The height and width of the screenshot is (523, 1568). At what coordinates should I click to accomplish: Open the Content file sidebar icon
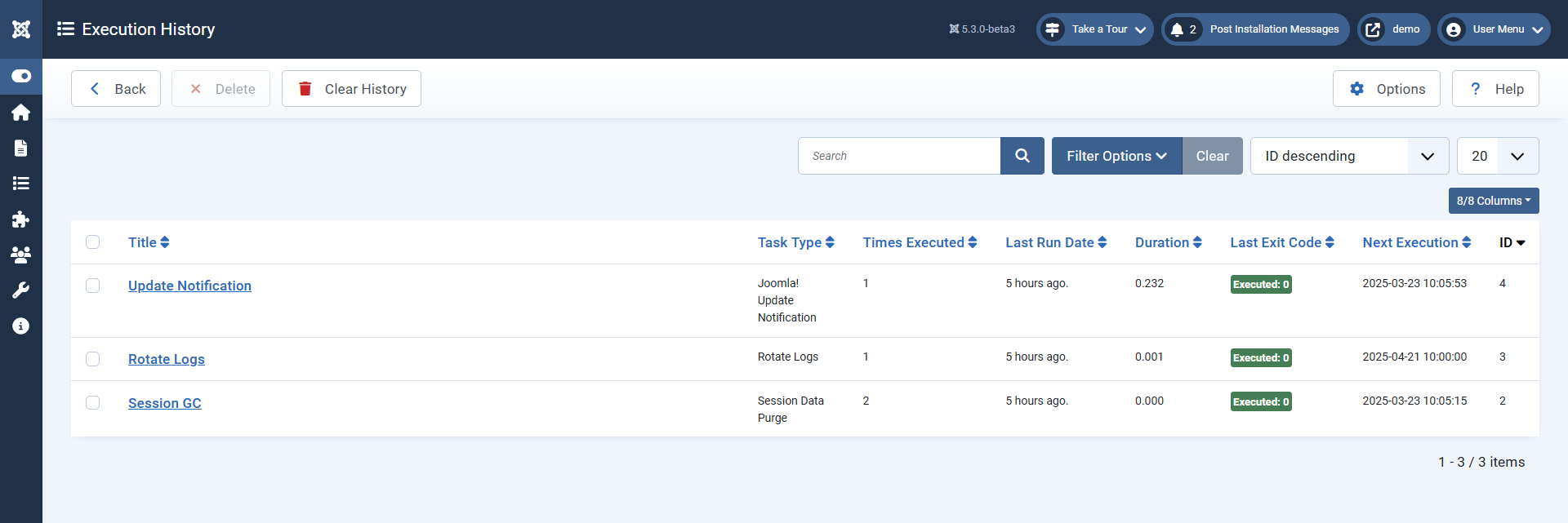[x=21, y=148]
